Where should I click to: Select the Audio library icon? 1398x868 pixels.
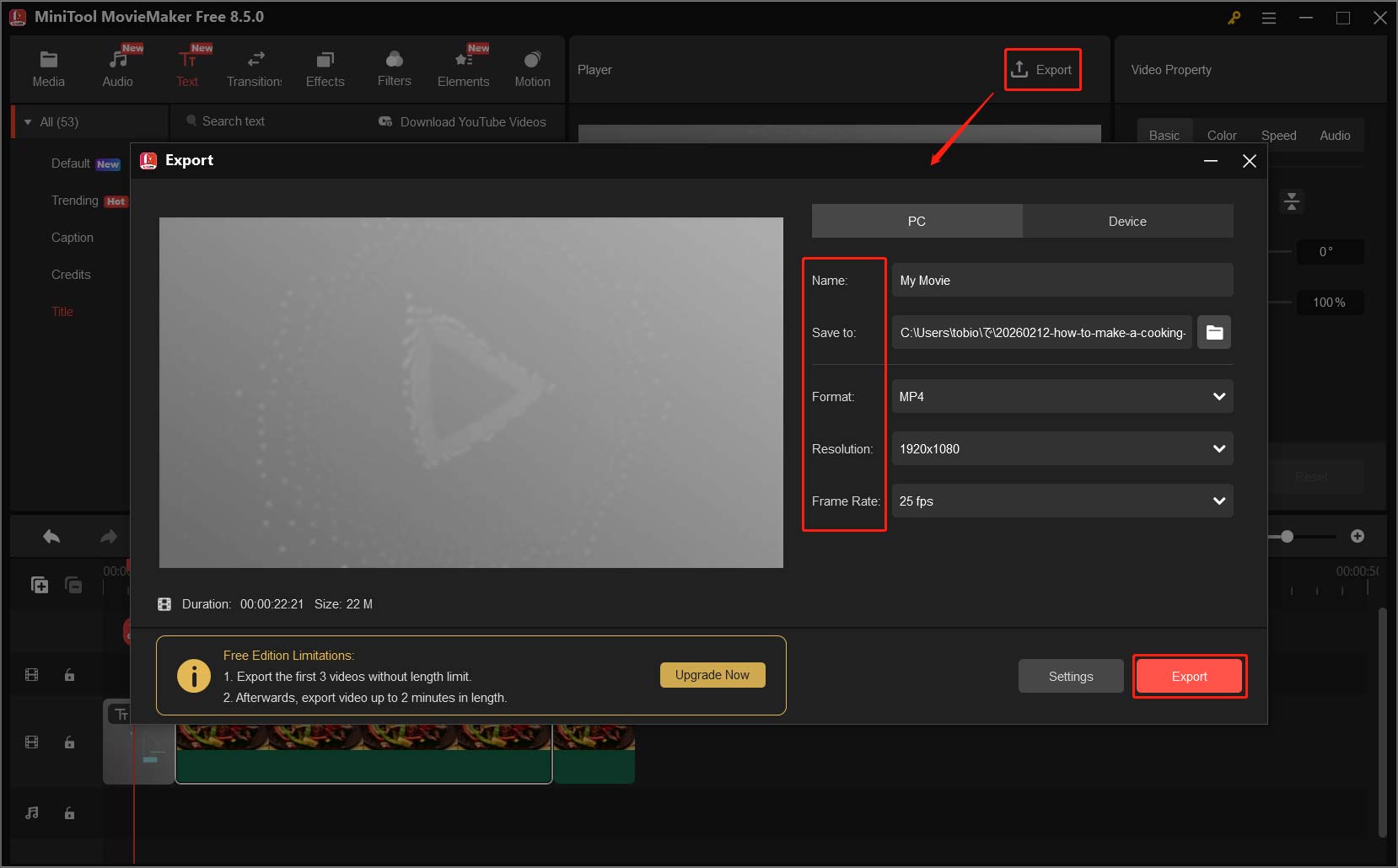pyautogui.click(x=117, y=67)
